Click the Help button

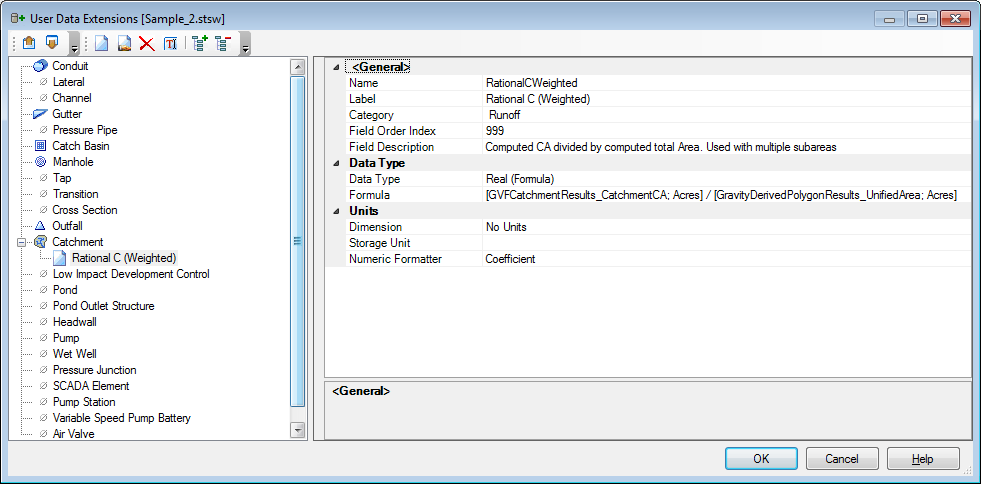[x=923, y=458]
